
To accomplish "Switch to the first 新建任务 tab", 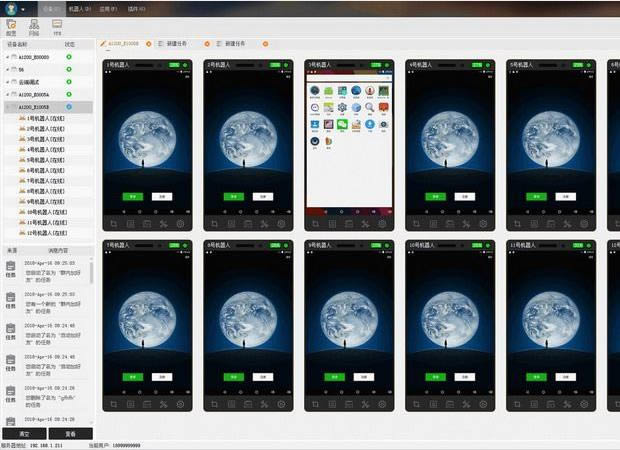I will [x=176, y=43].
